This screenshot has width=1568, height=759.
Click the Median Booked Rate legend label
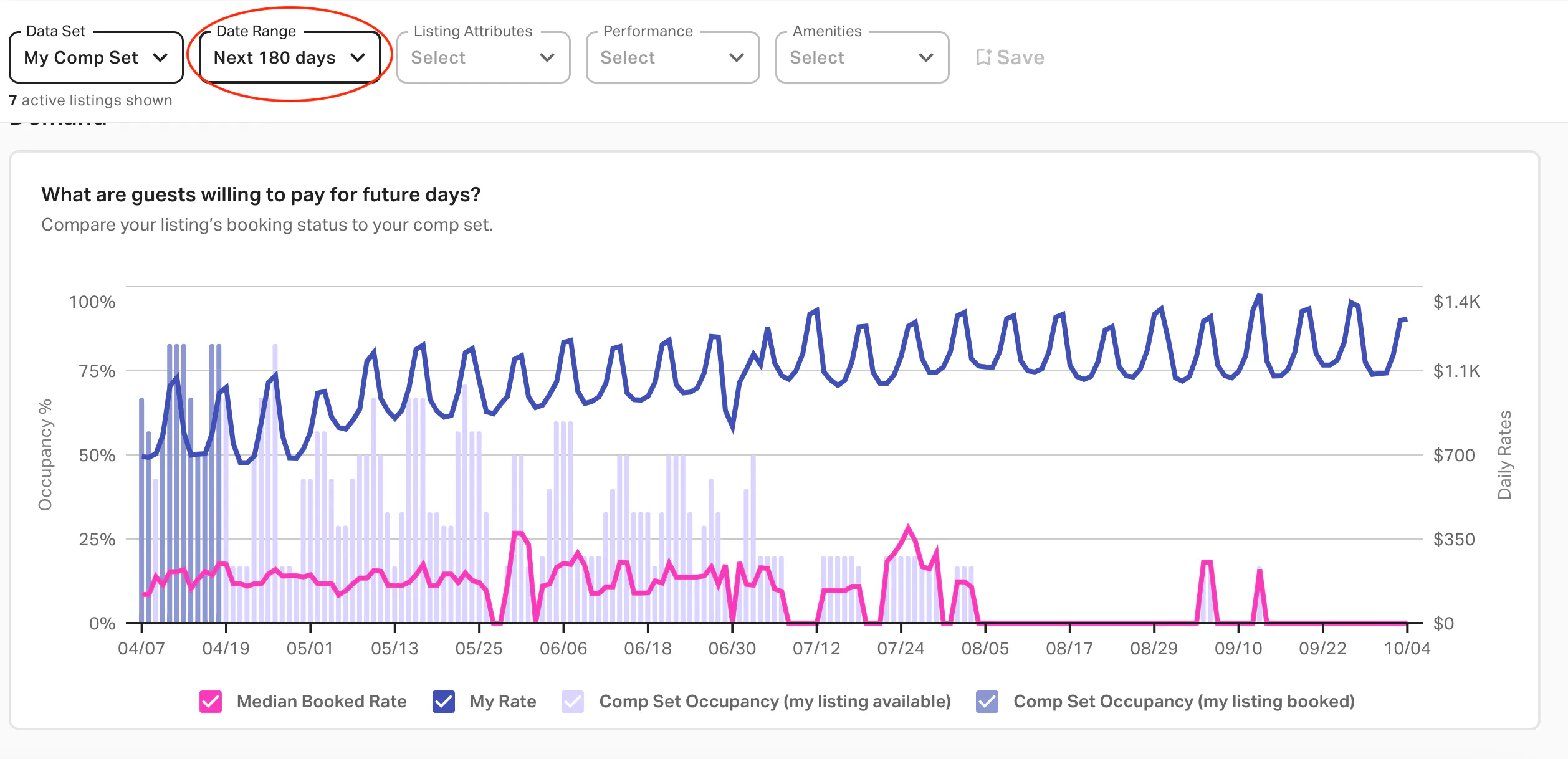(322, 702)
